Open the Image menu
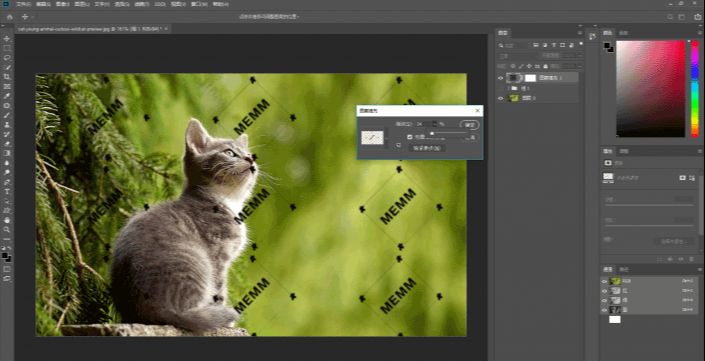Screen dimensions: 705x361 (x=62, y=4)
